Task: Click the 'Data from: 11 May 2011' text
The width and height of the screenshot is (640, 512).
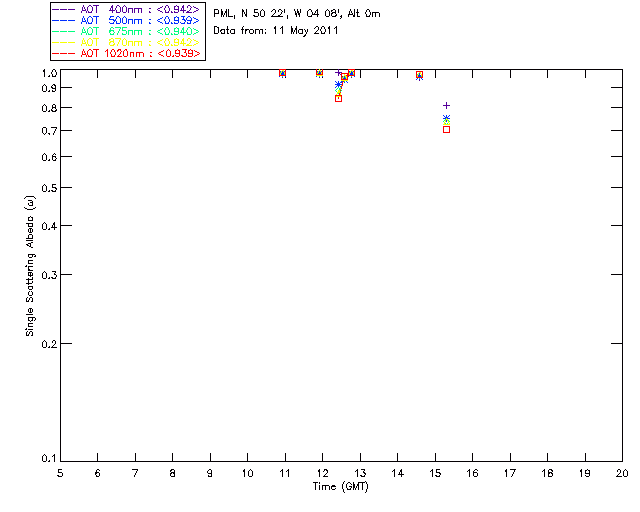Action: [276, 31]
